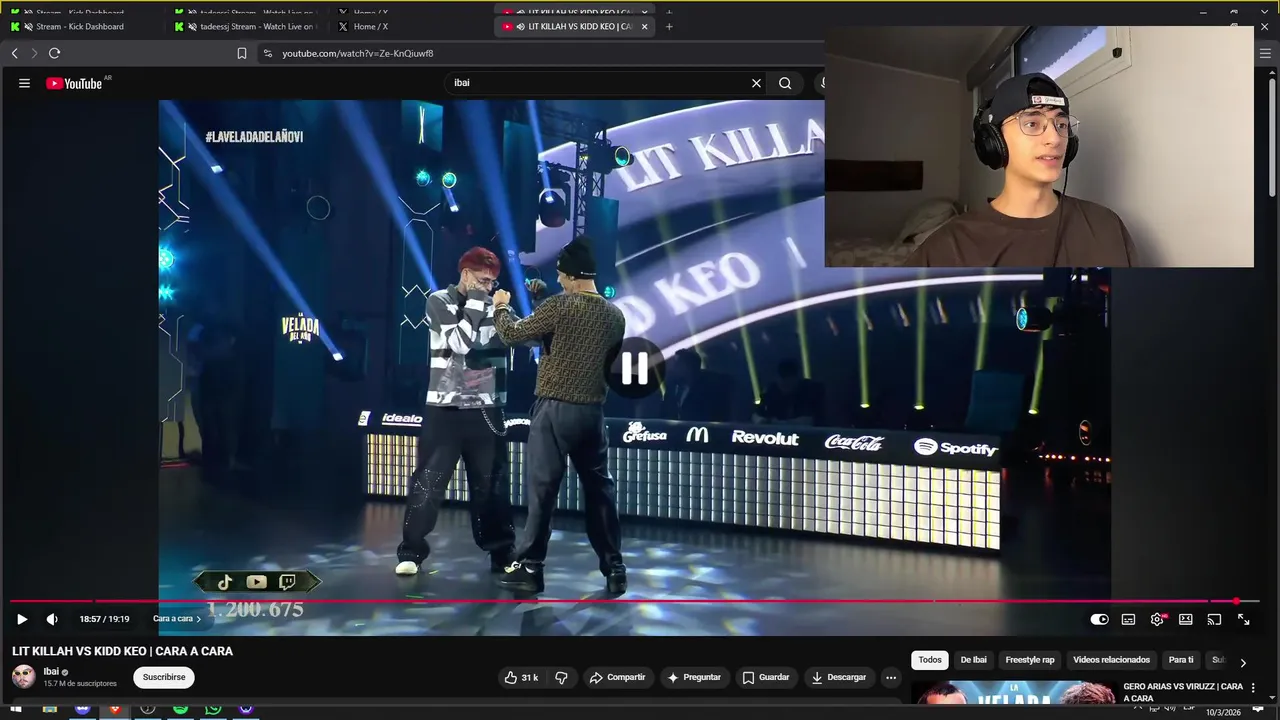Open the YouTube hamburger guide menu

click(x=24, y=83)
